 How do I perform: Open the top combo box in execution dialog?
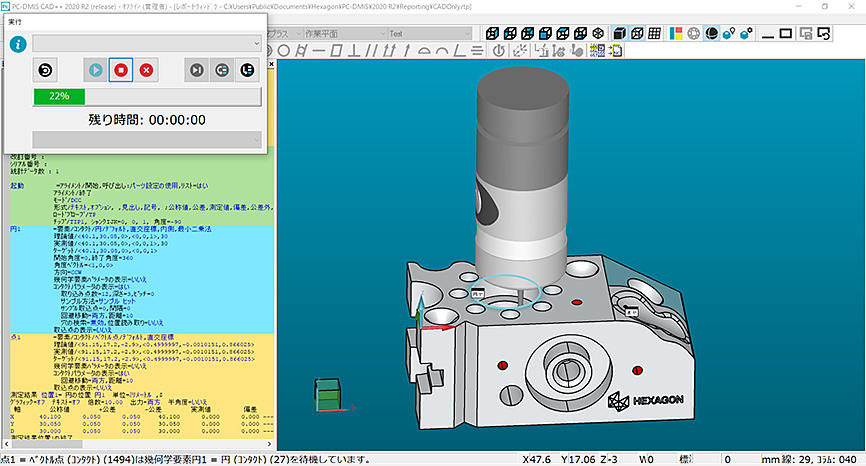(x=147, y=43)
